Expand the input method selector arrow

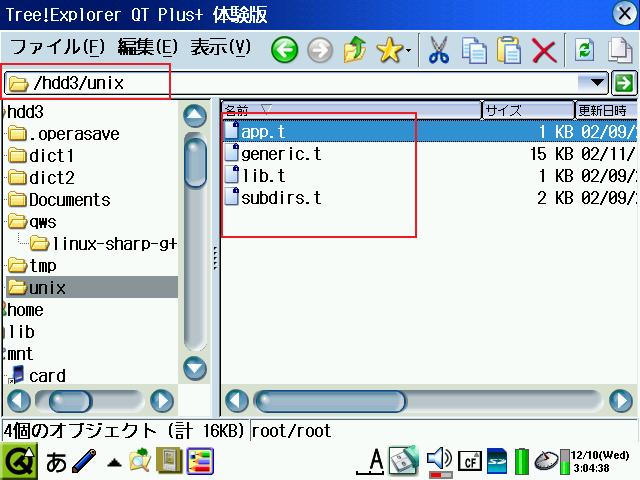coord(114,463)
